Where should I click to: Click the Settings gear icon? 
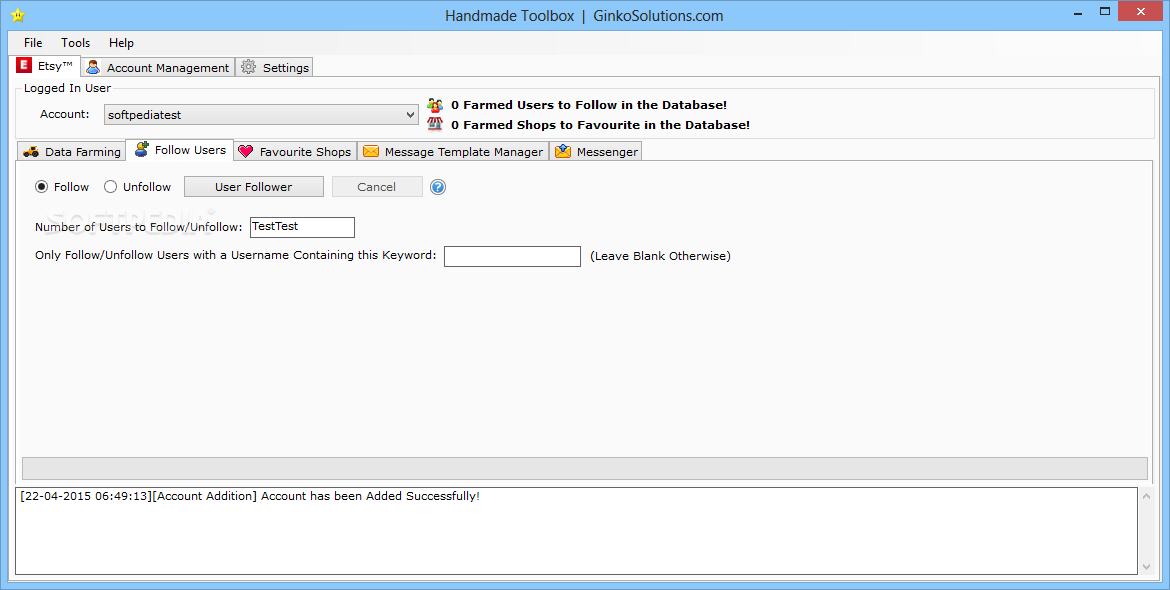point(248,67)
